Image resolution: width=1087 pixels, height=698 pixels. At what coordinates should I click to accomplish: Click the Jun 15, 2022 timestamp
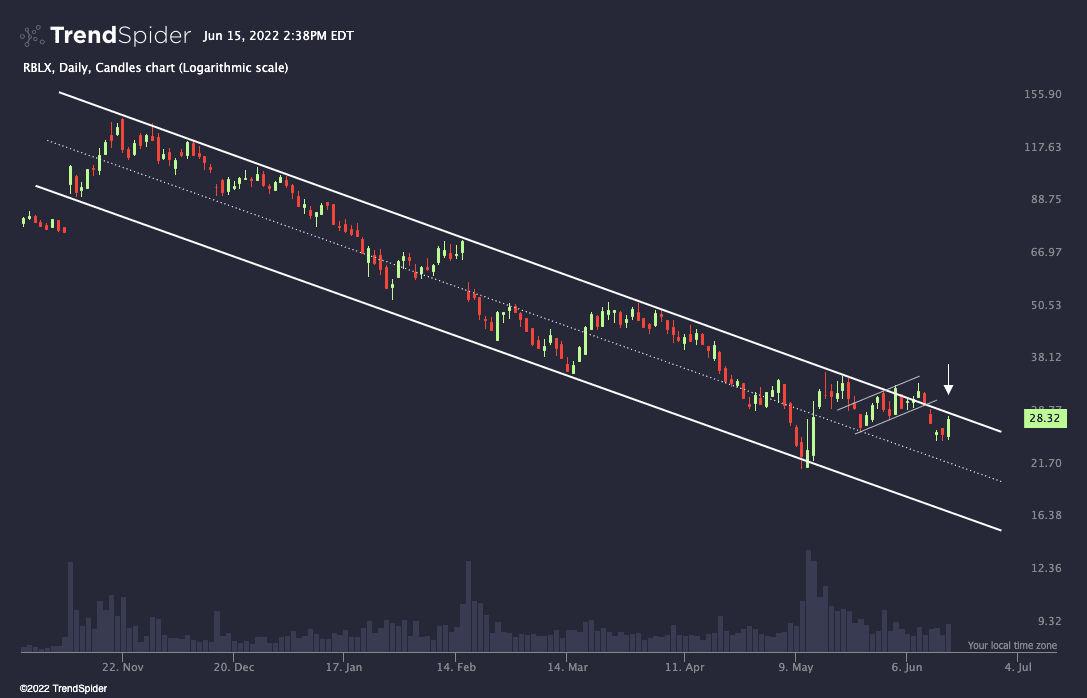[x=277, y=36]
